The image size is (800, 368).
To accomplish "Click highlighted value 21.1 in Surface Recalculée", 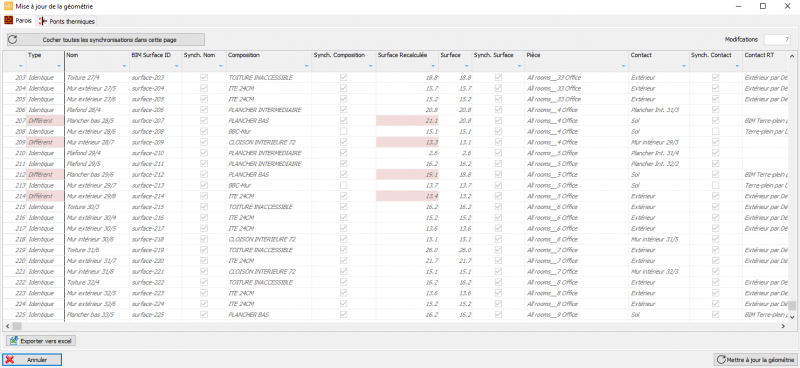I will pyautogui.click(x=407, y=120).
